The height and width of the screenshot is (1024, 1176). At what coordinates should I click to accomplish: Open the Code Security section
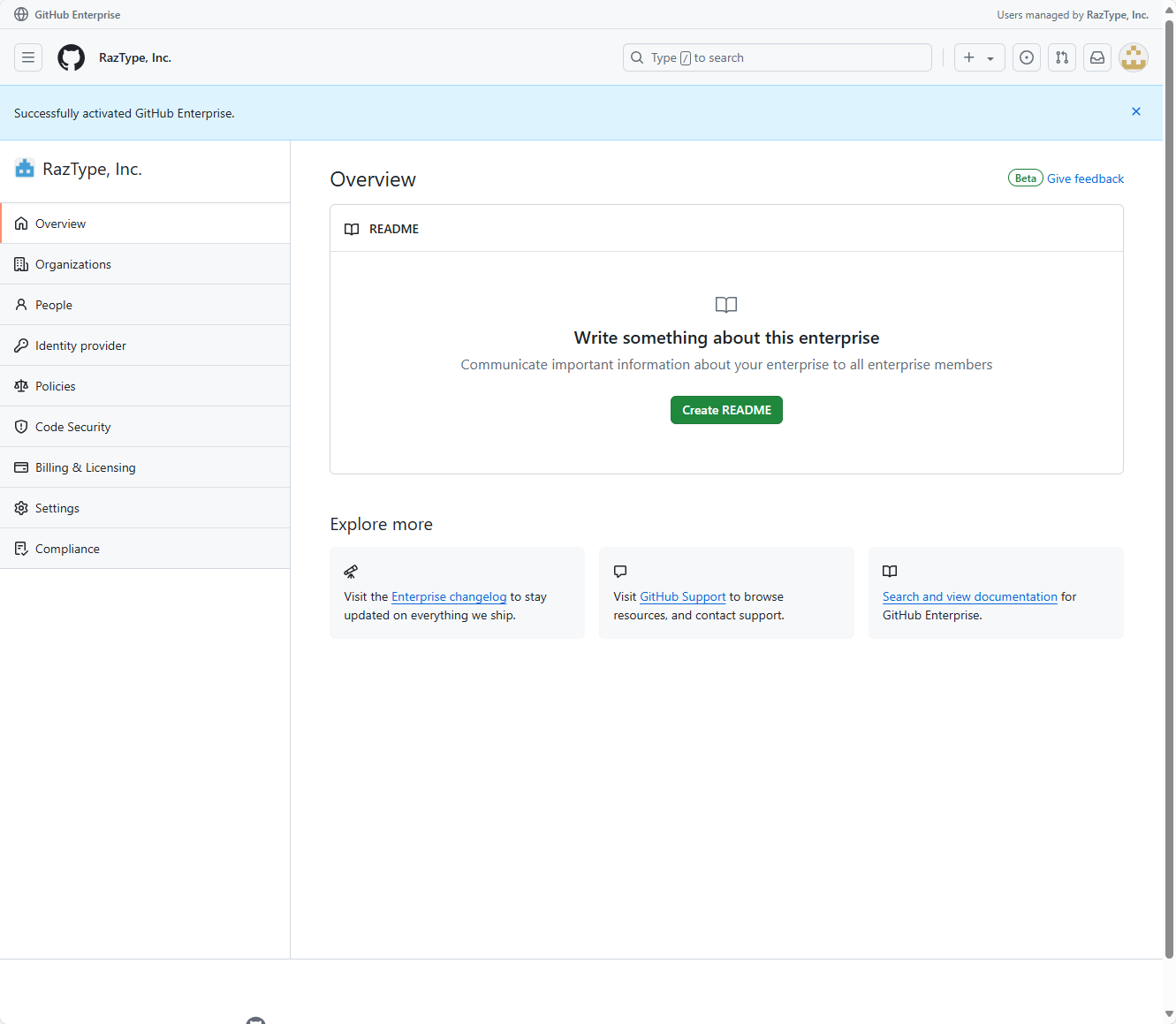point(72,427)
